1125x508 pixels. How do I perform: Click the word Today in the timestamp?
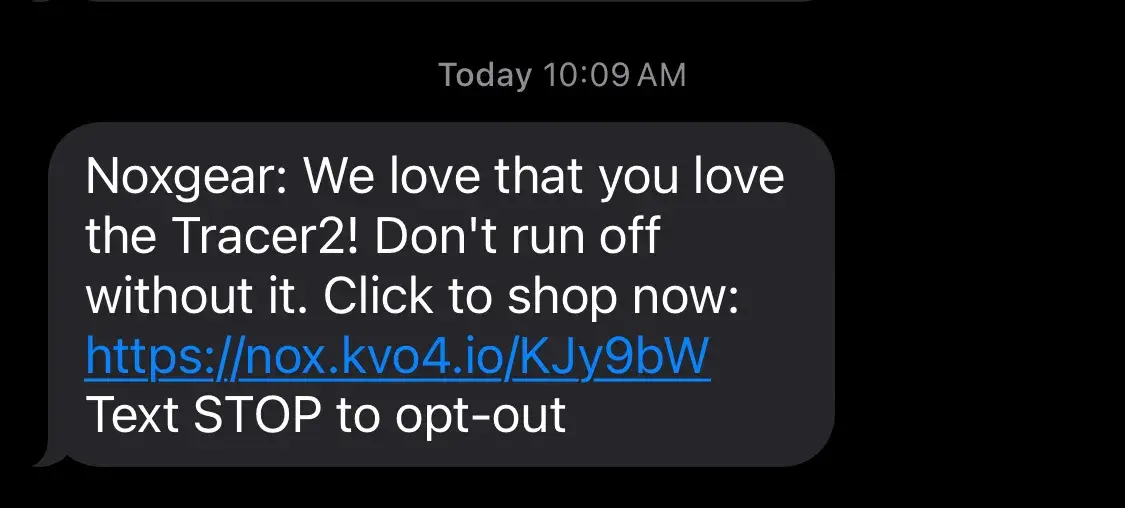click(x=486, y=75)
